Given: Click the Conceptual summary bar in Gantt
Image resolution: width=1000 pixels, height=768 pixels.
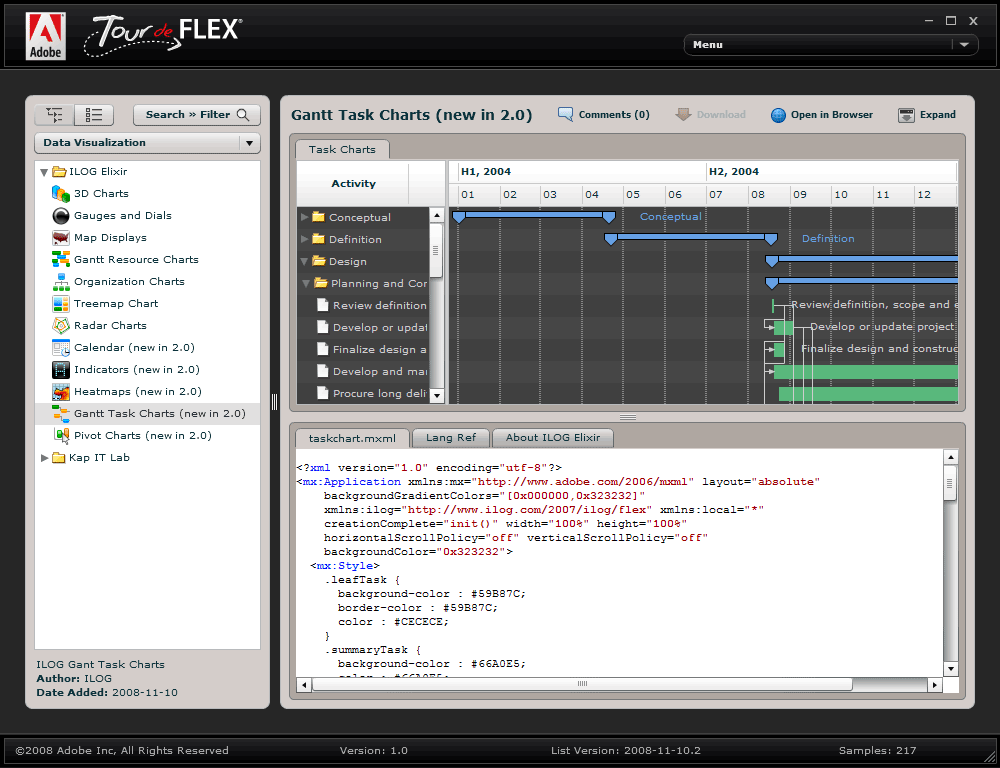Looking at the screenshot, I should click(534, 217).
